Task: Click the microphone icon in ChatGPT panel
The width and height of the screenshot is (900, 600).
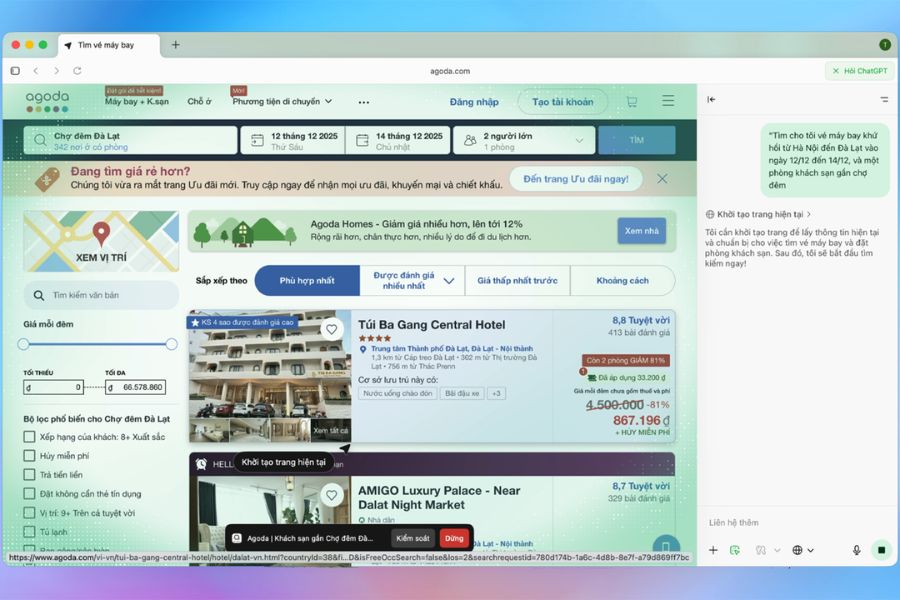Action: (x=856, y=550)
